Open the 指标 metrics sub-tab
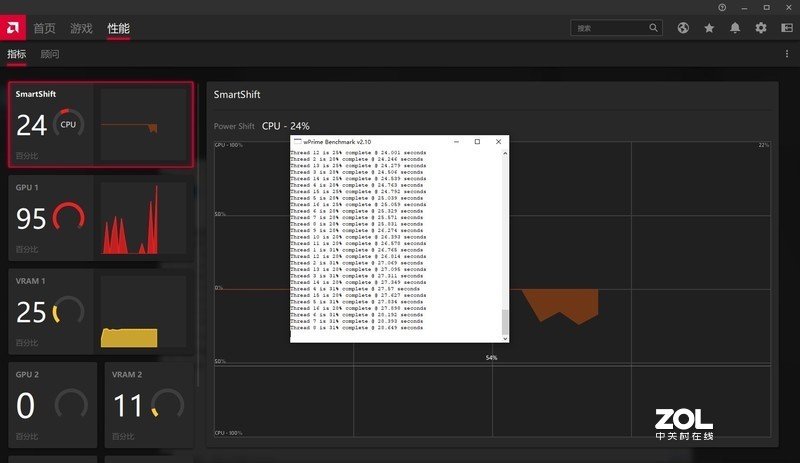This screenshot has width=800, height=463. (16, 54)
